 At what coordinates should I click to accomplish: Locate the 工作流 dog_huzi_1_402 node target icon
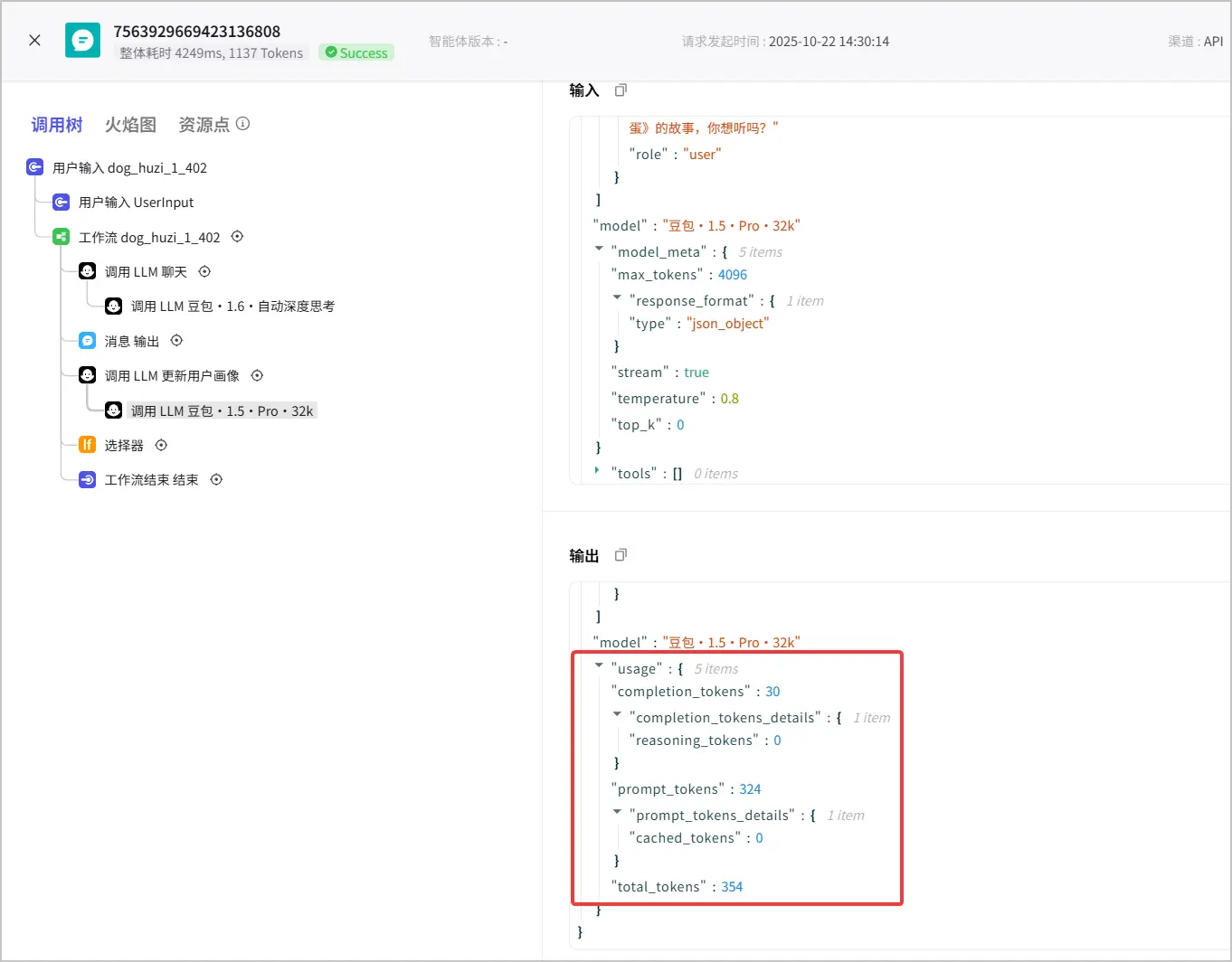[x=237, y=237]
